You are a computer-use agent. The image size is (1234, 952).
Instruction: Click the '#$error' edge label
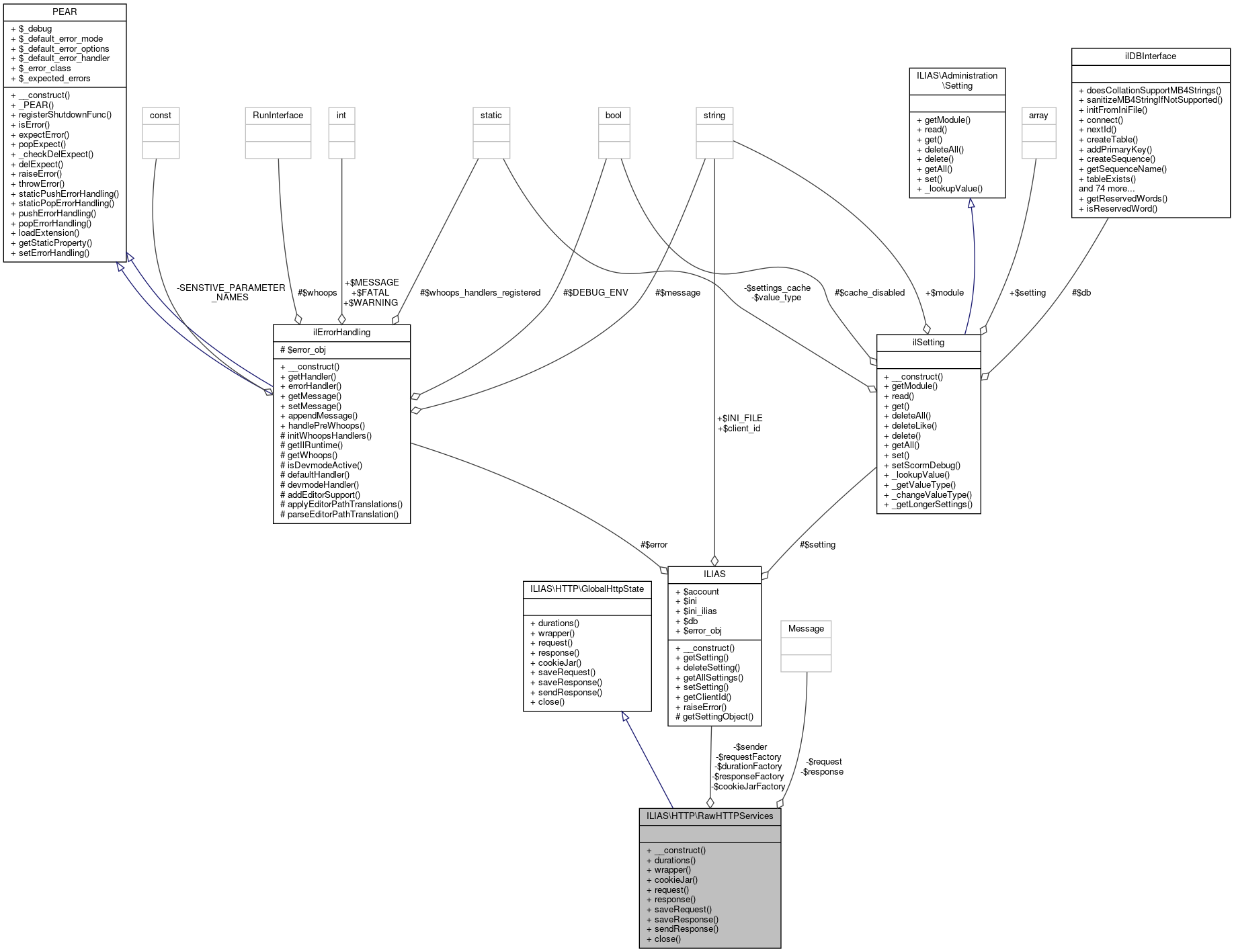tap(654, 545)
